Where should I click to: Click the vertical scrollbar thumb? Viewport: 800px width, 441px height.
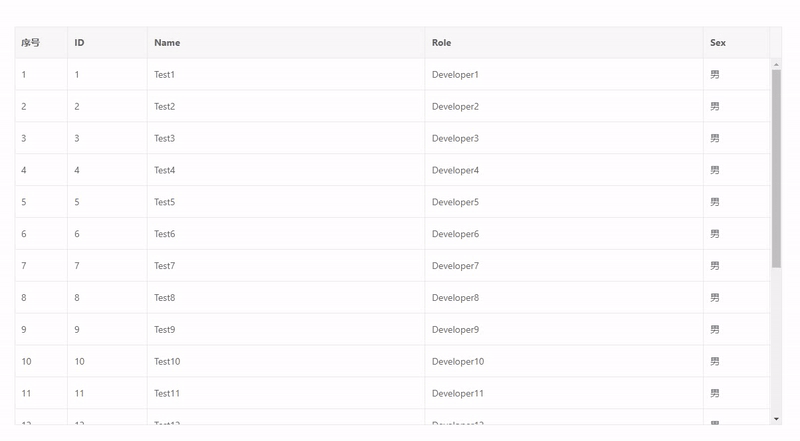point(776,168)
